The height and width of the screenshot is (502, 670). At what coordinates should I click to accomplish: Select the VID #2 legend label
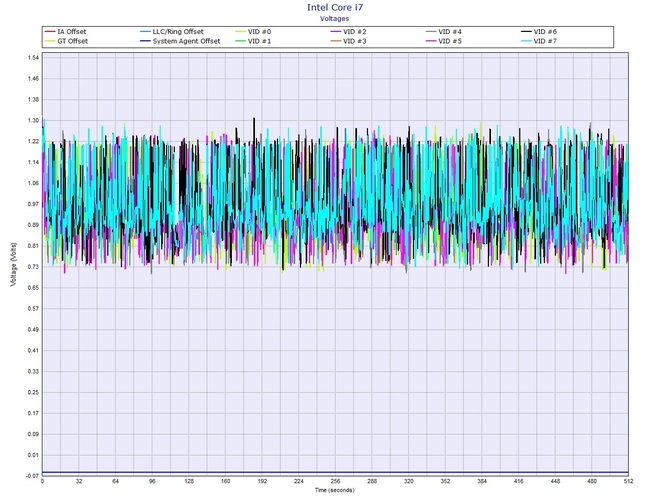(354, 32)
